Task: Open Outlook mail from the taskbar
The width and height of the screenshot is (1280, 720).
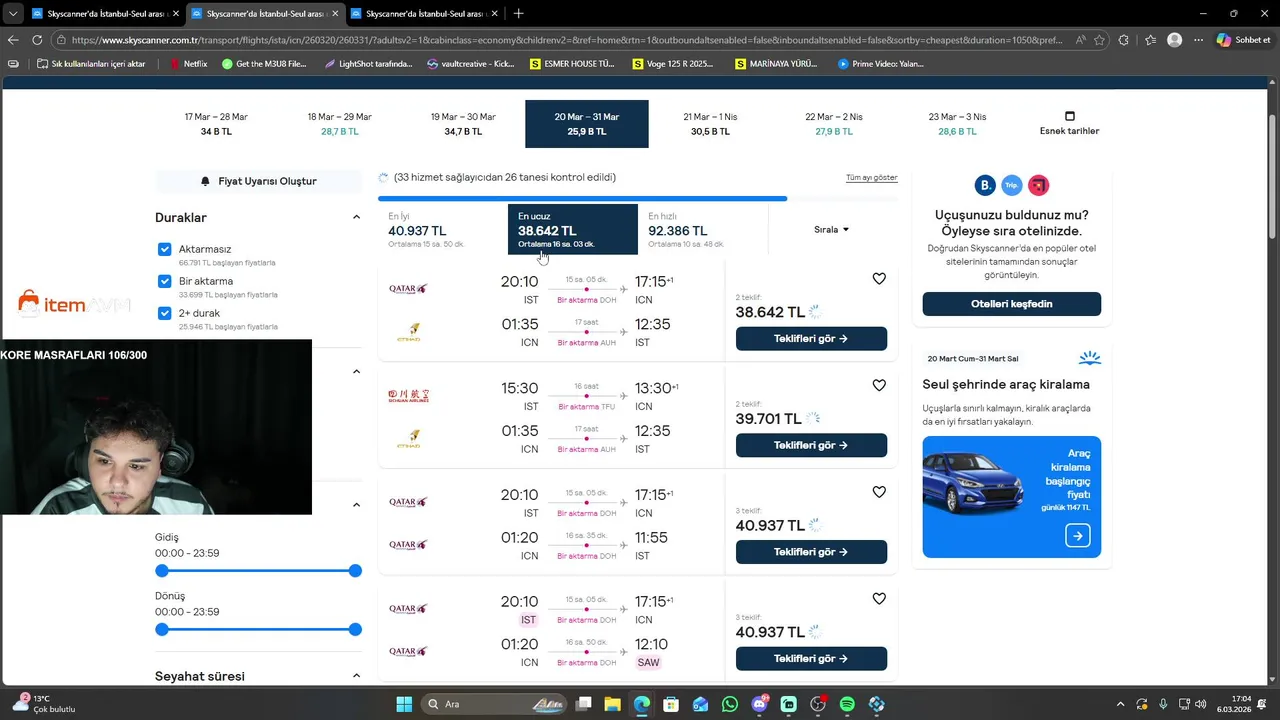Action: [700, 704]
